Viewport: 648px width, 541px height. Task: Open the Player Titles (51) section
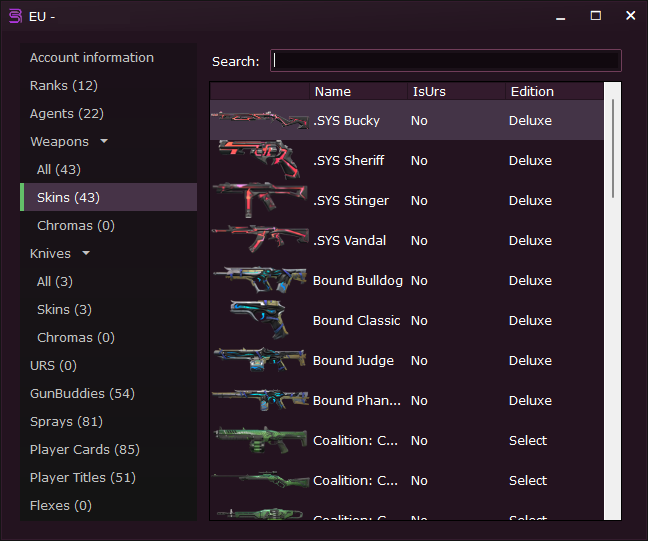(x=83, y=478)
